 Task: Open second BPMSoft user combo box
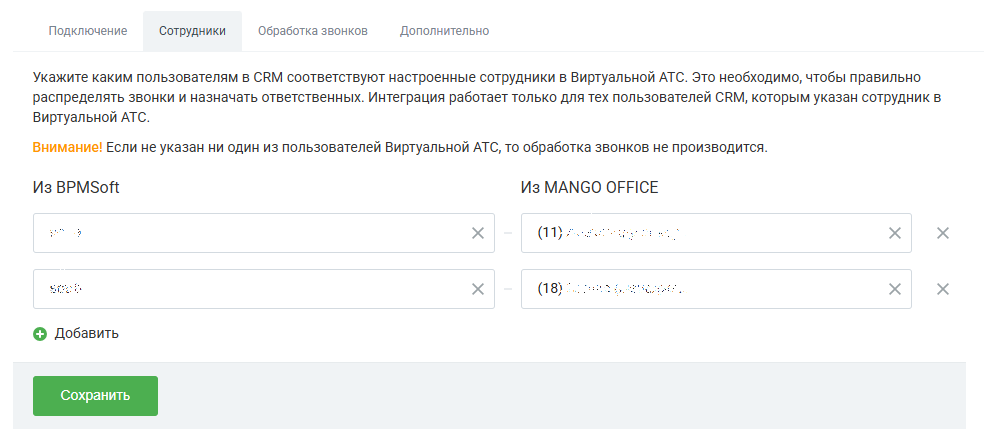264,289
